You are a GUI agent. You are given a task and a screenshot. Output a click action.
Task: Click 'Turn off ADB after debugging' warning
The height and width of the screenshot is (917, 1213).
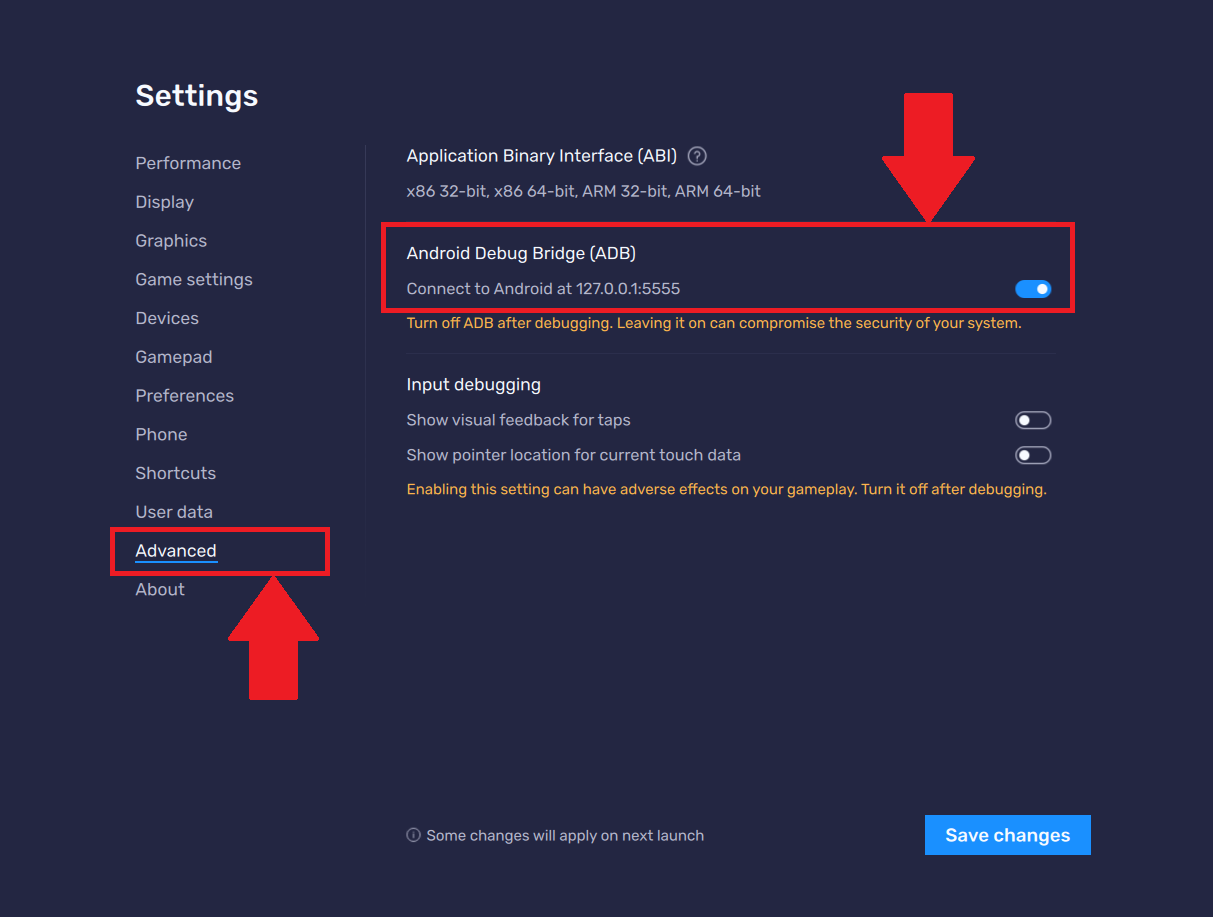click(x=714, y=324)
